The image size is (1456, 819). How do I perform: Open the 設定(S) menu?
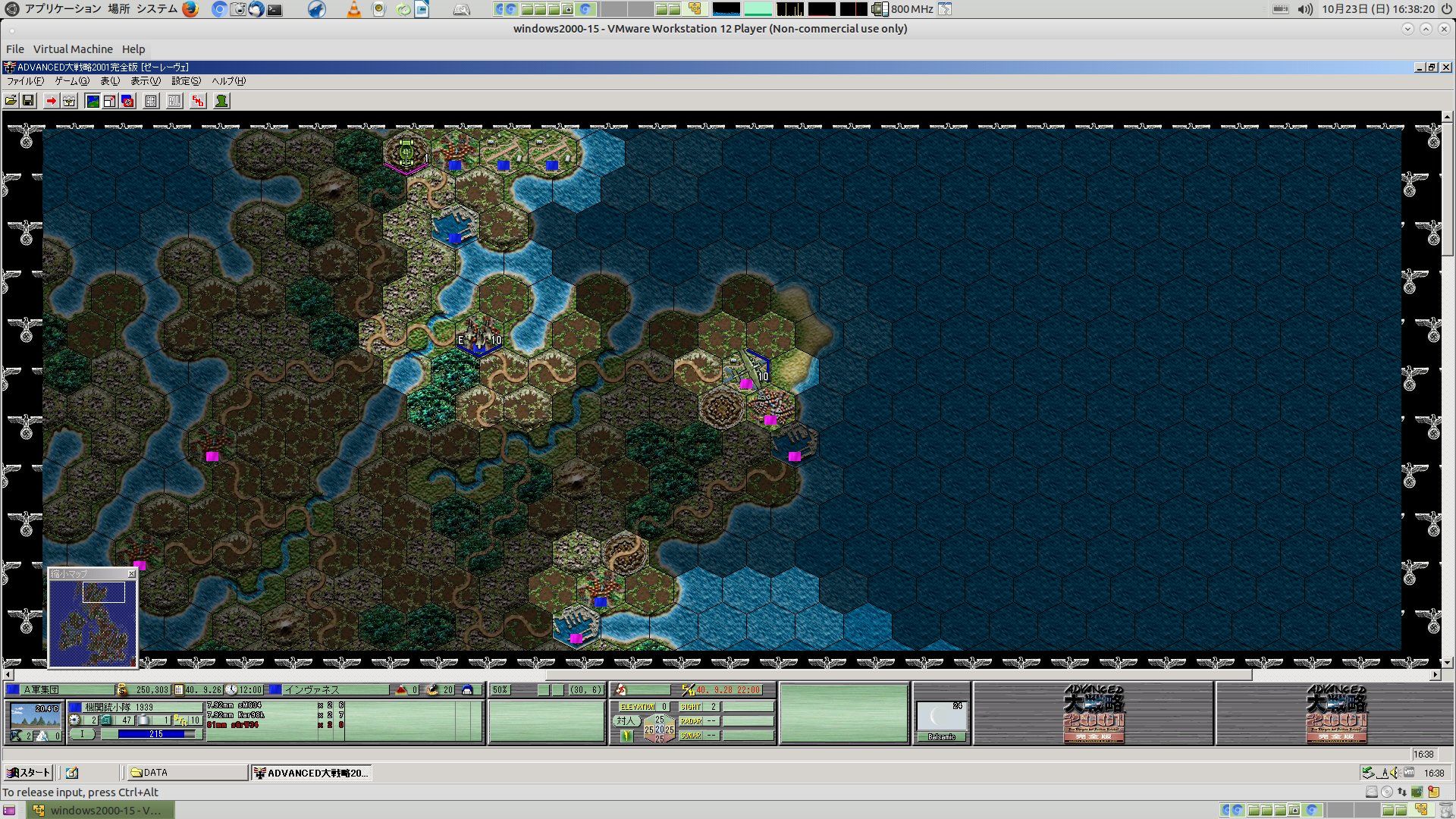click(x=186, y=81)
